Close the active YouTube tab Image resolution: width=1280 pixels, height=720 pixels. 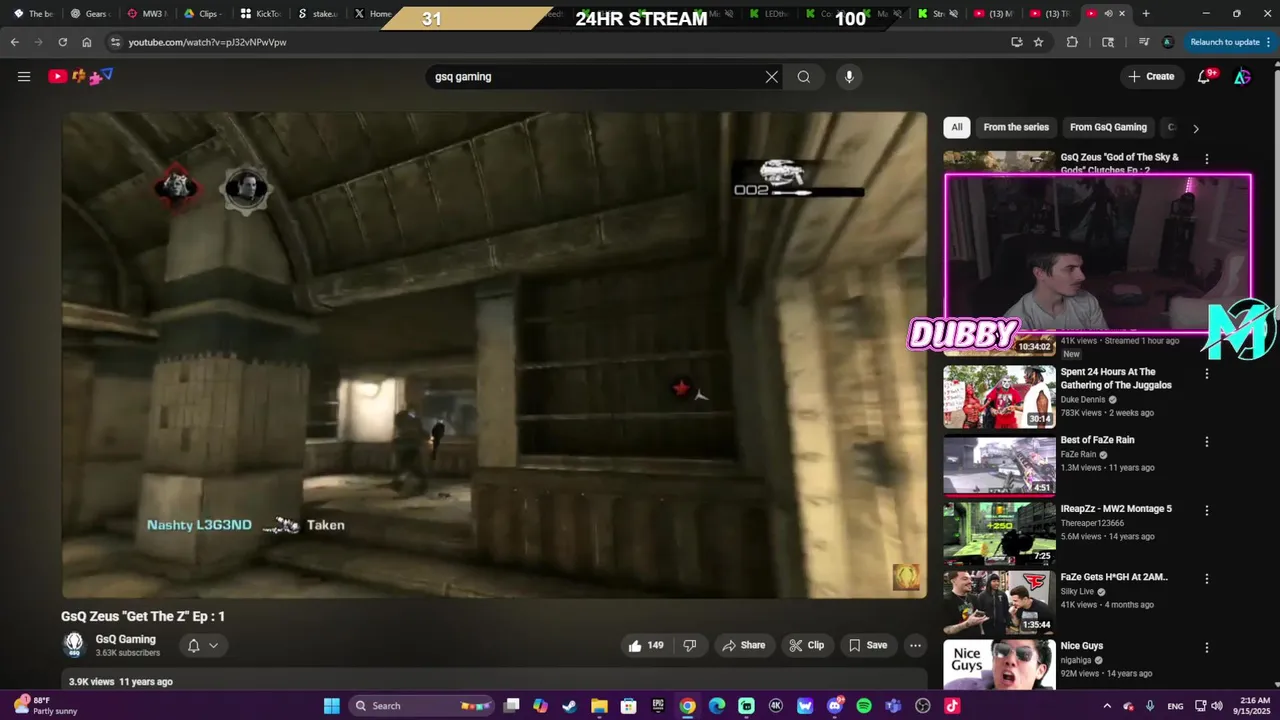(1122, 14)
